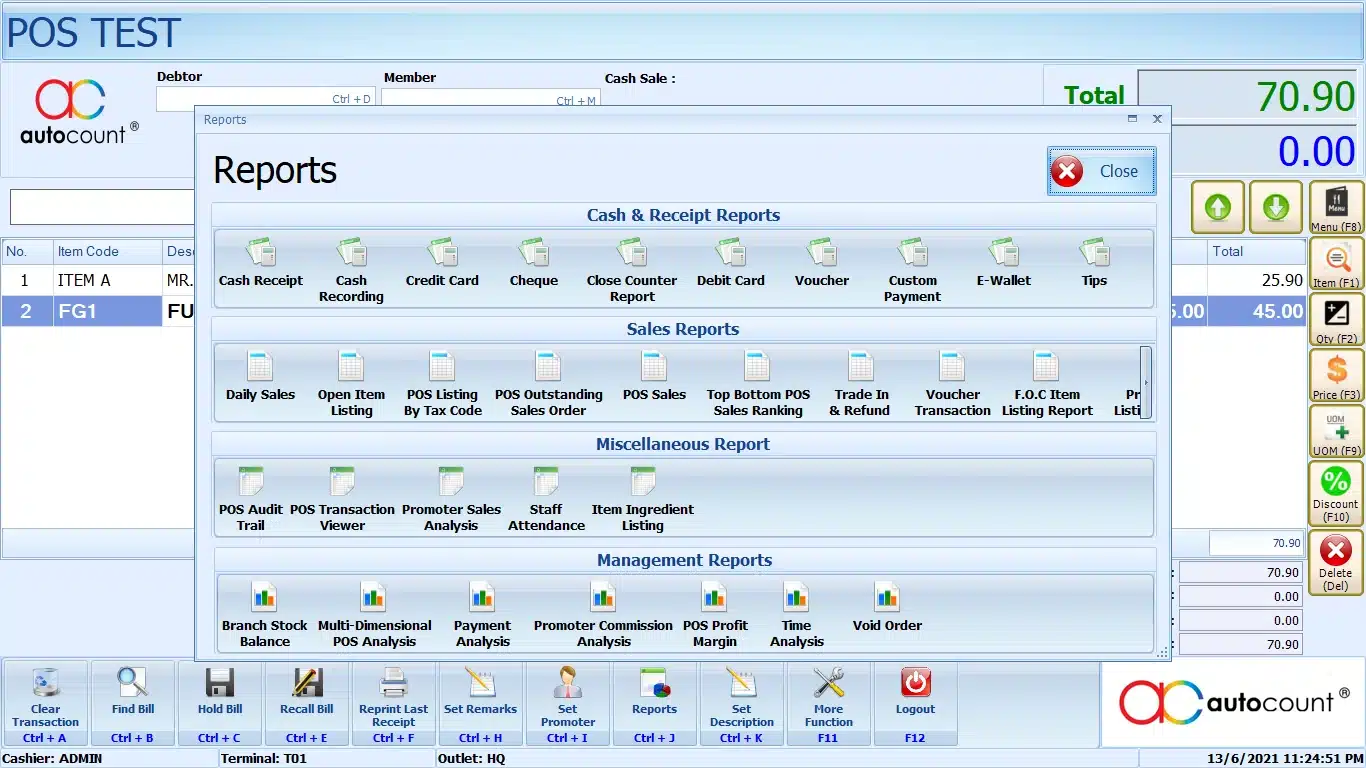Open More Function tools

click(x=828, y=704)
